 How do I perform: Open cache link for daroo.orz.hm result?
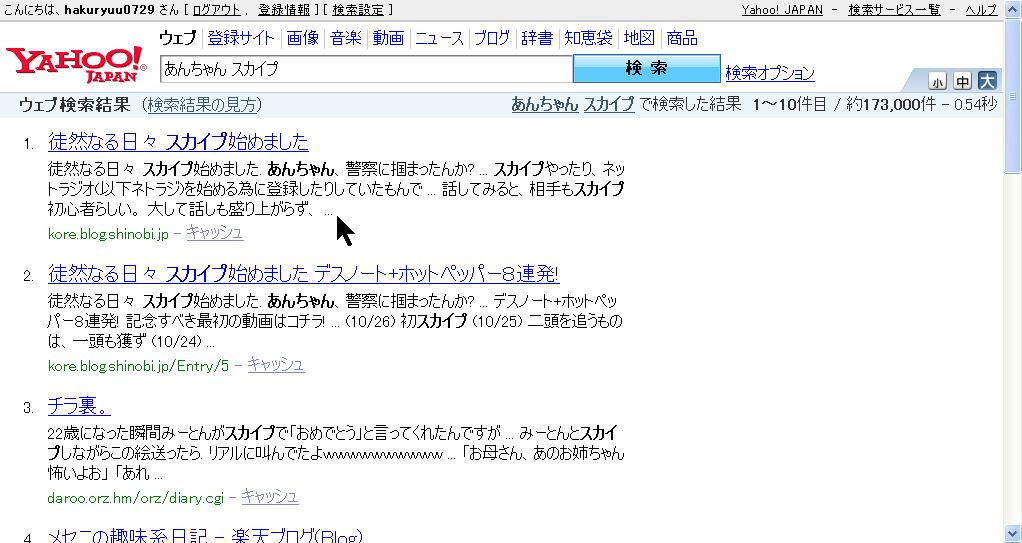(x=270, y=497)
